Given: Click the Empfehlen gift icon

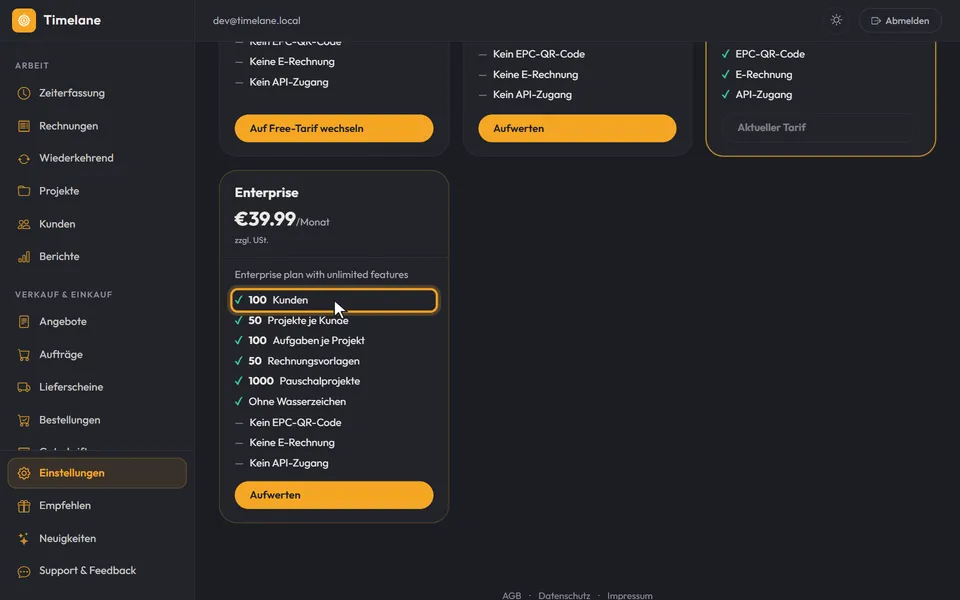Looking at the screenshot, I should 24,506.
